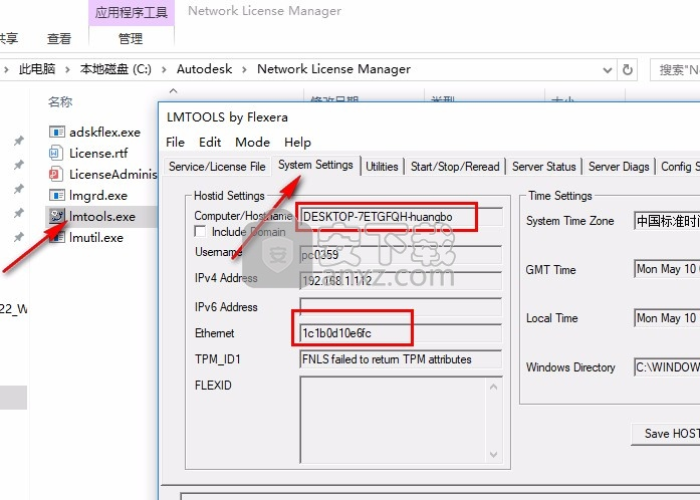Screen dimensions: 700x500
Task: Click the pin icon beside lmtools.exe
Action: (x=18, y=213)
